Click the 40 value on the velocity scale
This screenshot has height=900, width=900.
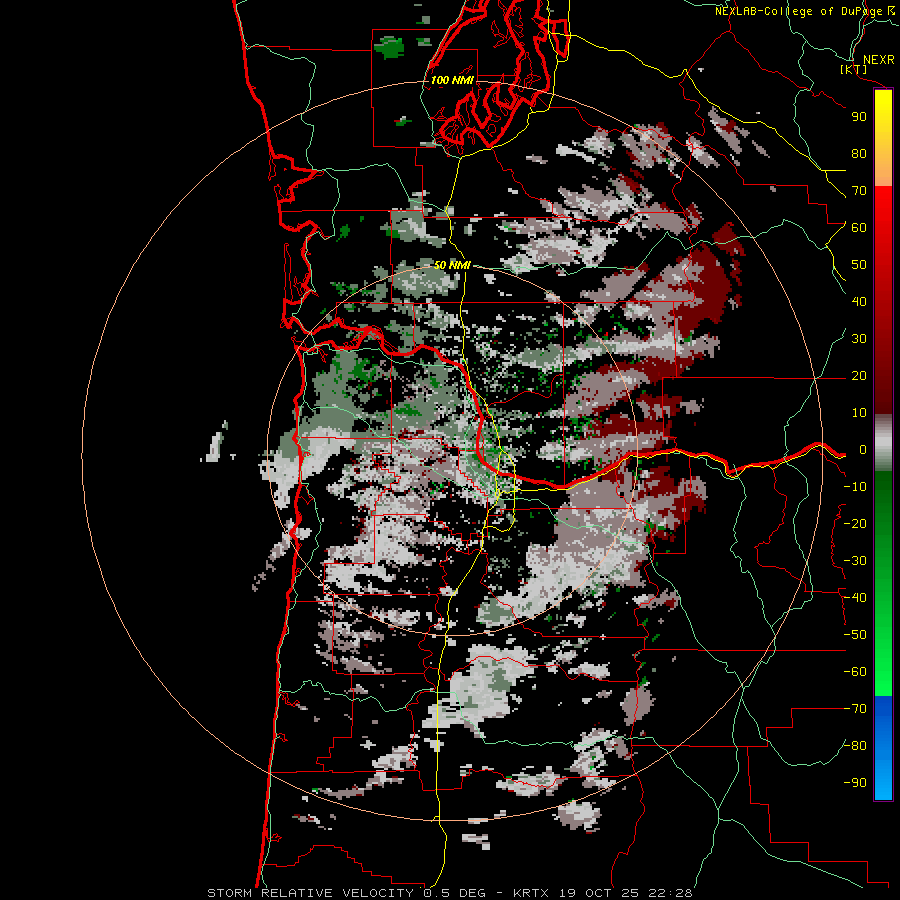[859, 301]
